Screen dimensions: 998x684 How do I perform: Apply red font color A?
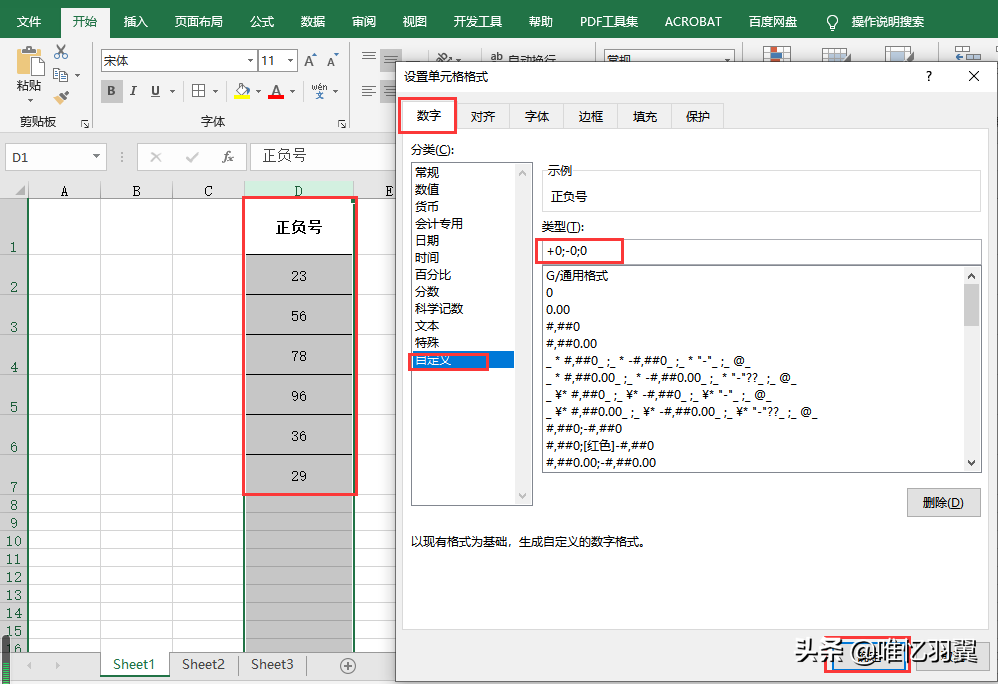pos(276,91)
